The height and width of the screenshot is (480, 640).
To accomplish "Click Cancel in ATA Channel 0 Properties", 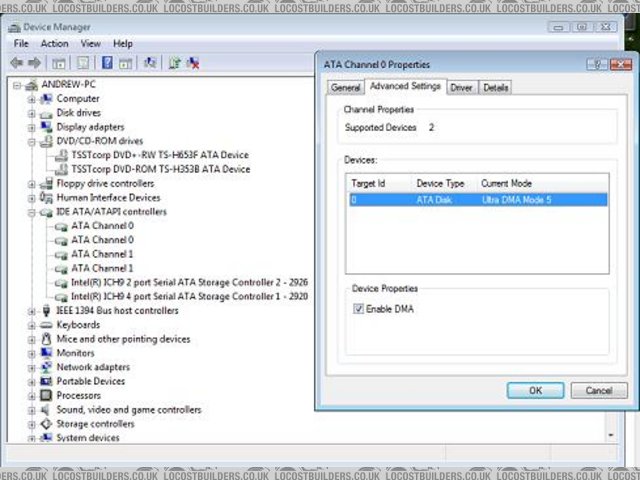I will coord(599,391).
